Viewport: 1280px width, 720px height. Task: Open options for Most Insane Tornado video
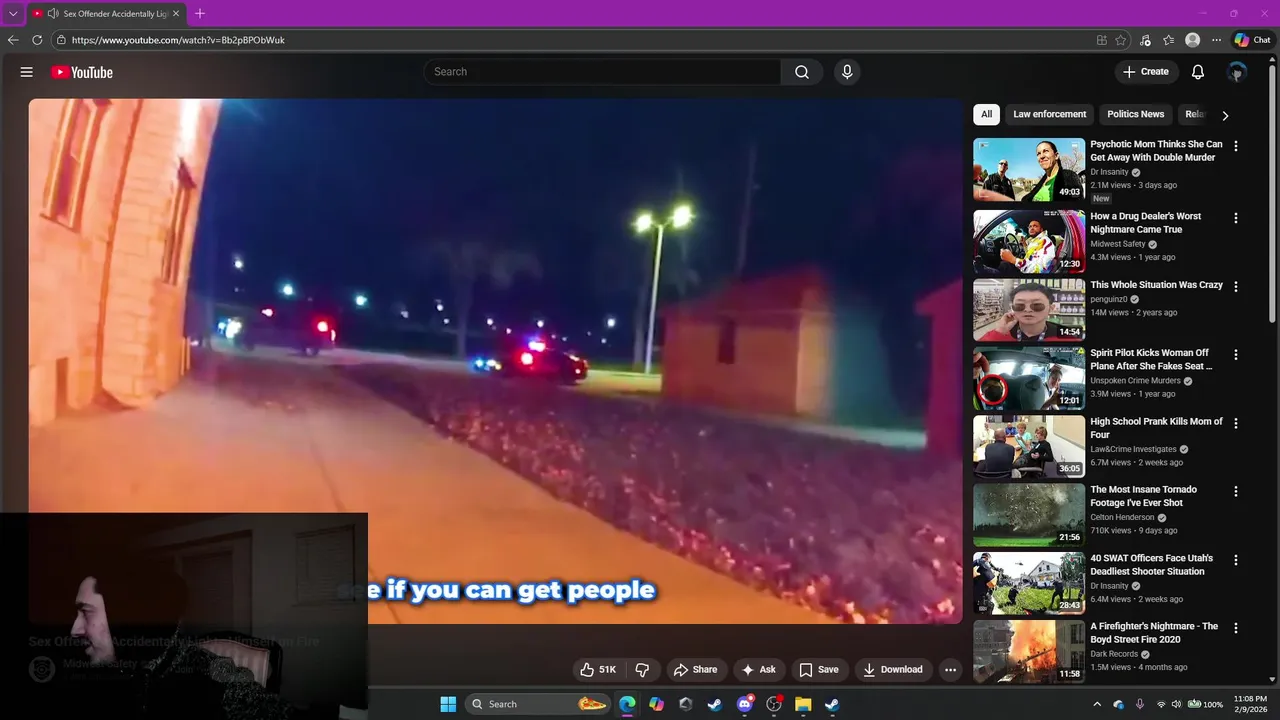1235,491
